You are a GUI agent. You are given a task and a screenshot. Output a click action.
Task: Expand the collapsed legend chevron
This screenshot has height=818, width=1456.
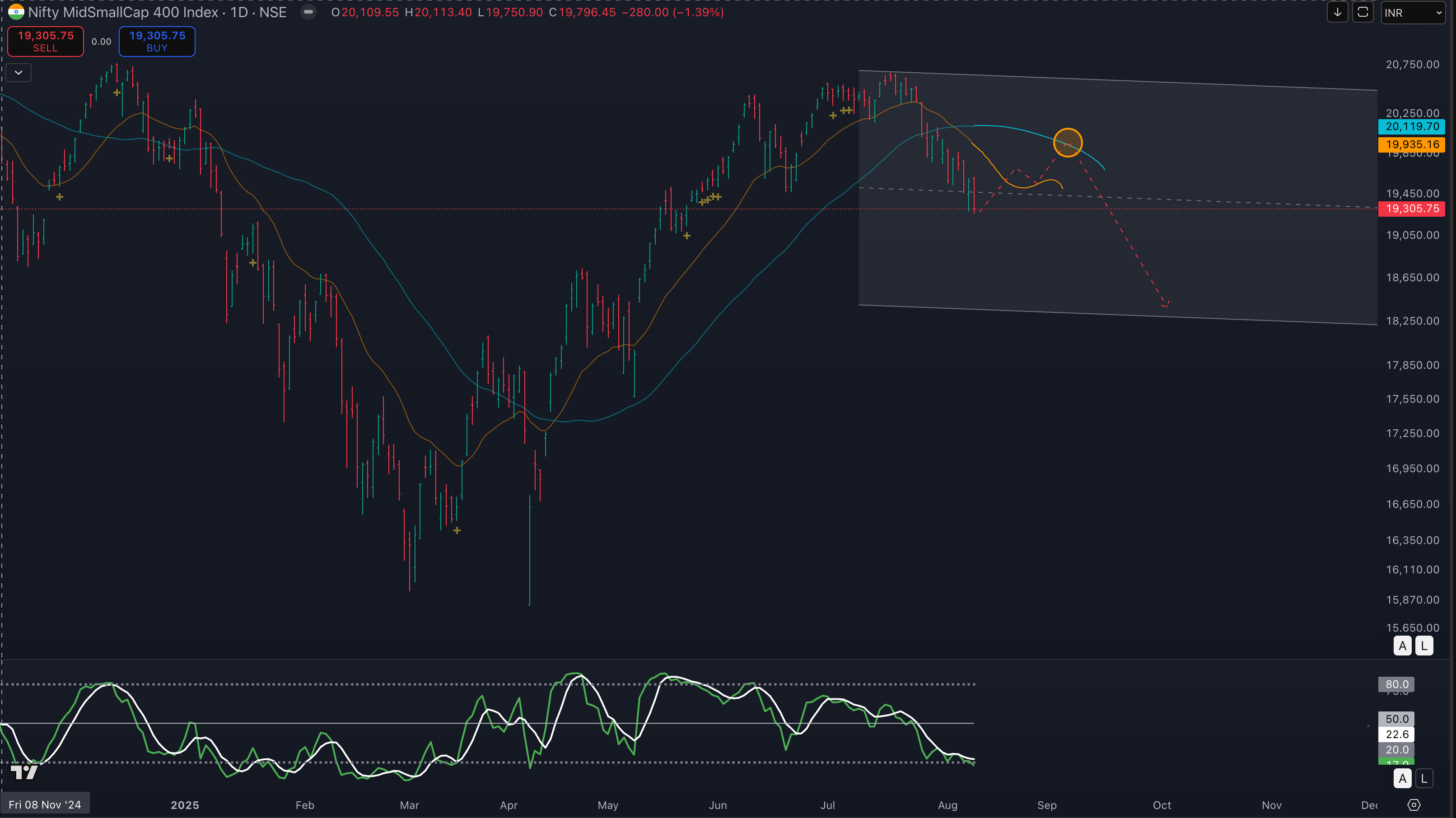click(x=19, y=72)
